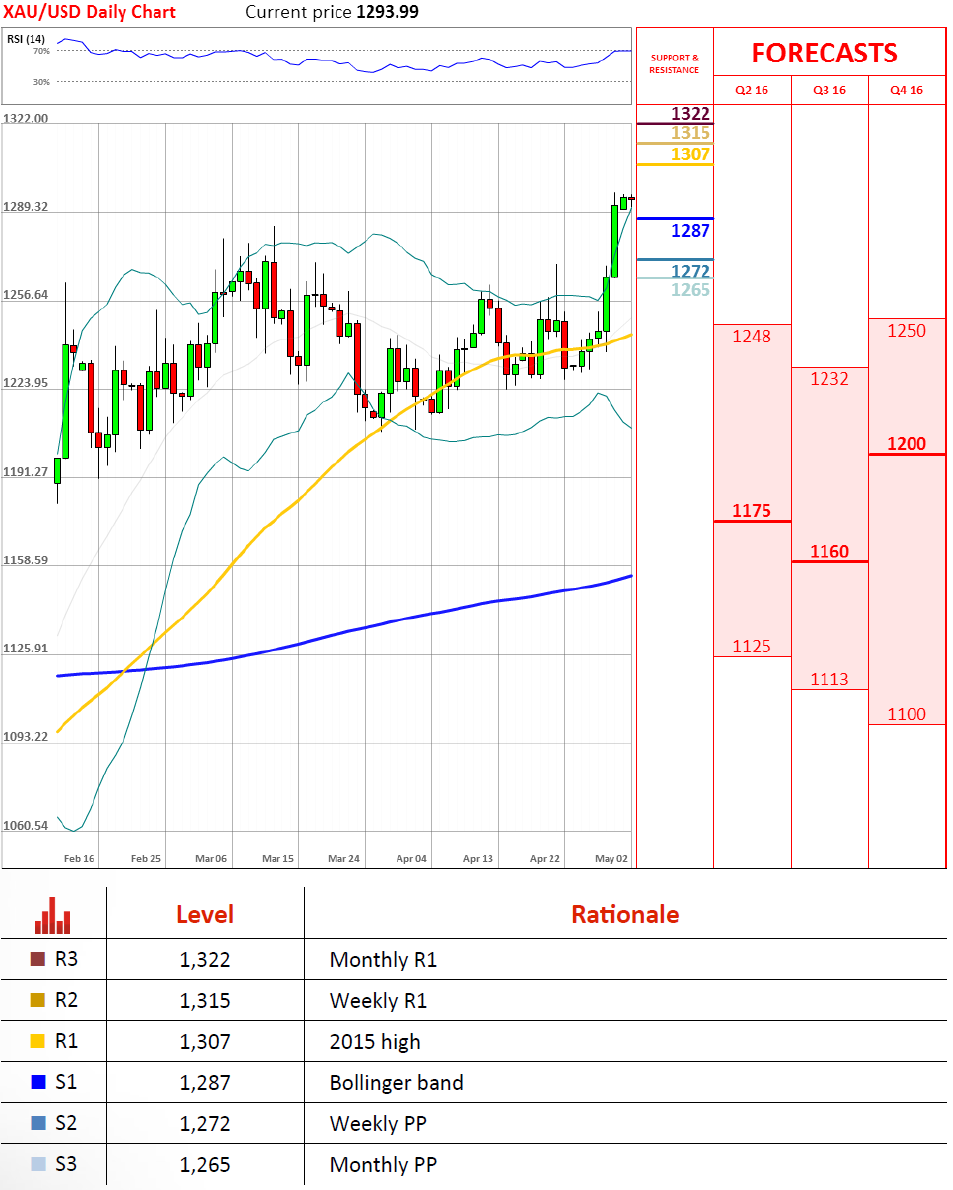Click the 1200 median forecast for Q4
953x1190 pixels.
[x=906, y=444]
